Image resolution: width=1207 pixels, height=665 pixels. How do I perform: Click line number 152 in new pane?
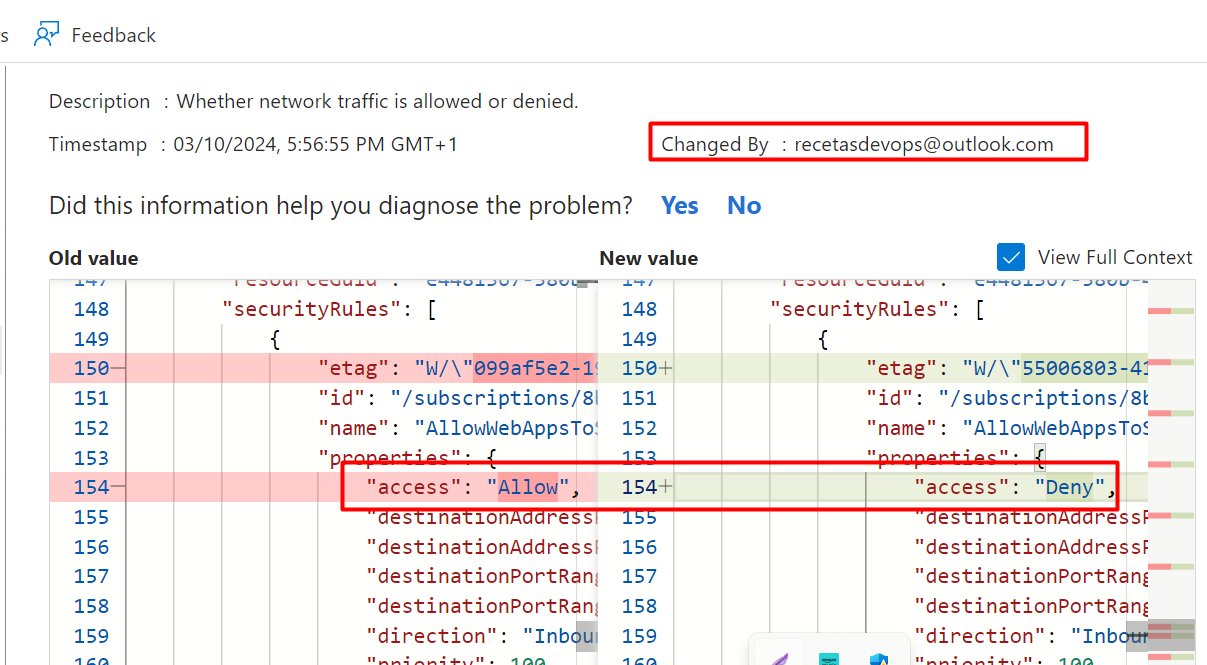pos(639,428)
